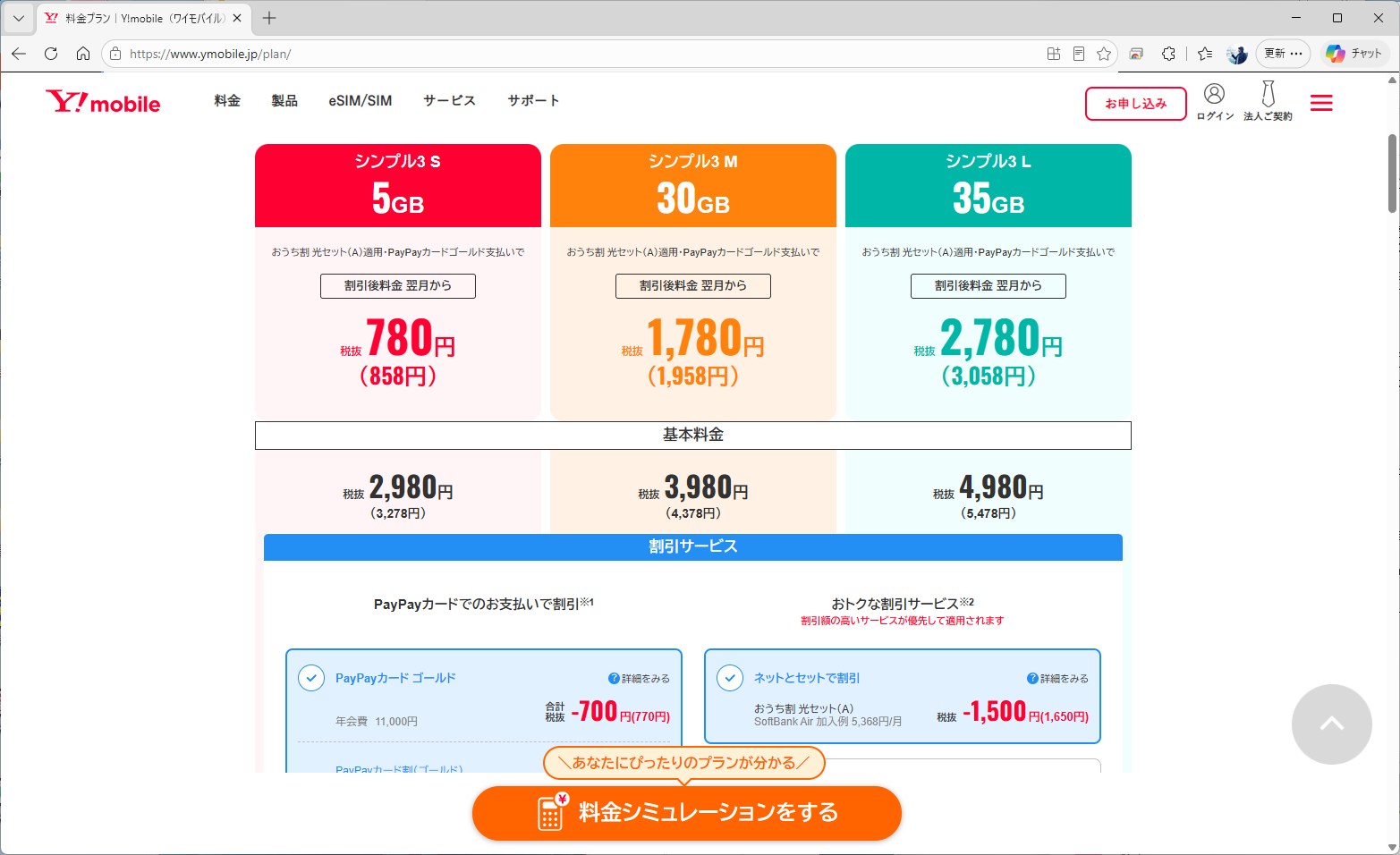
Task: Click the 更新 update menu button
Action: [1283, 54]
